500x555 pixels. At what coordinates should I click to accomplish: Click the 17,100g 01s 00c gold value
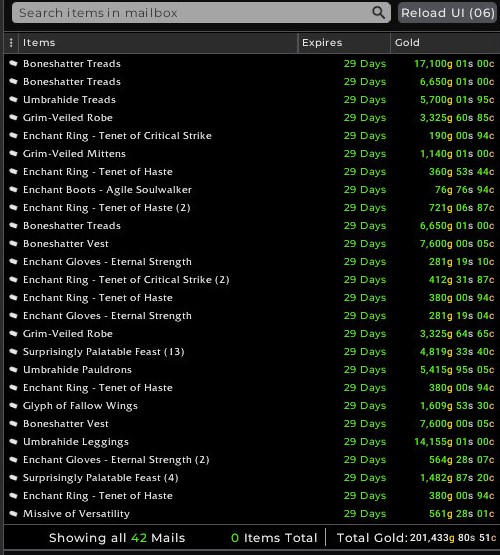454,64
